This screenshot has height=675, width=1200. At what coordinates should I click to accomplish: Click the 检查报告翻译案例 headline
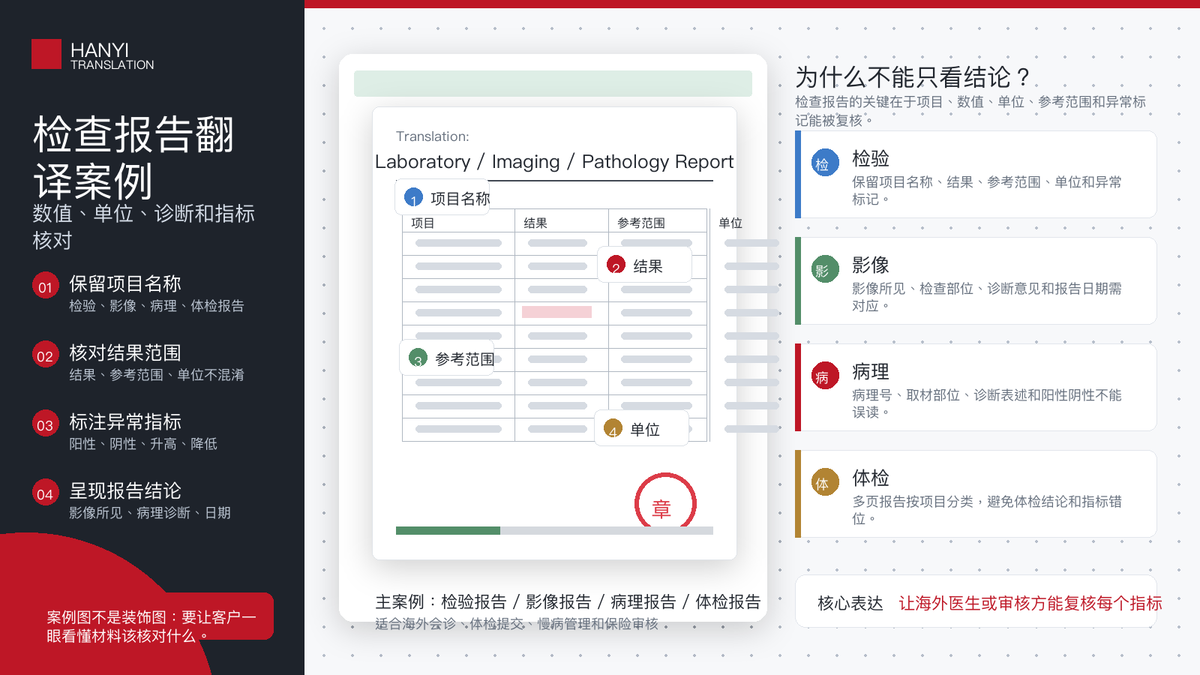[134, 157]
